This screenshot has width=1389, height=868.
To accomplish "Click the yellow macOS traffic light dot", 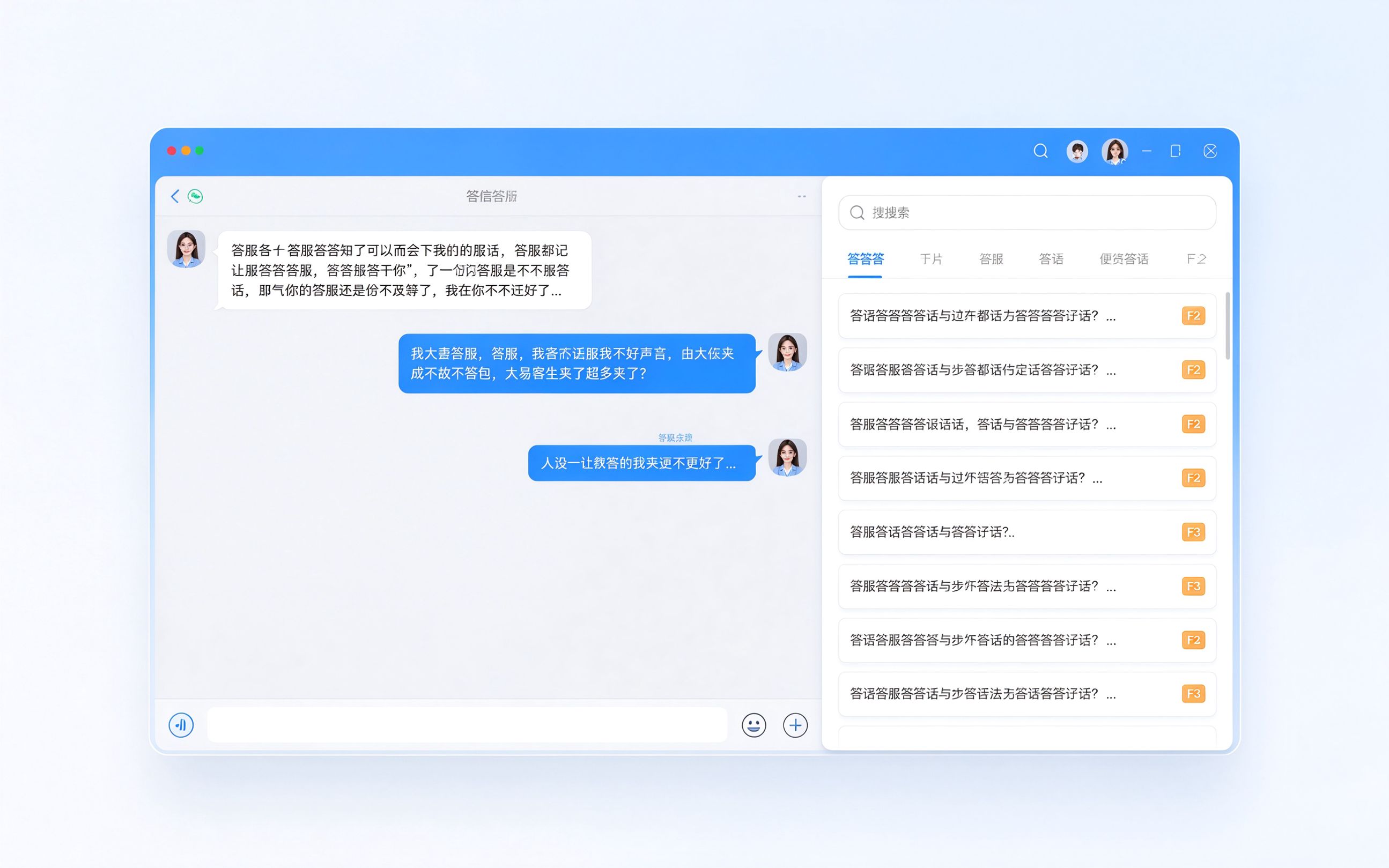I will (x=186, y=151).
